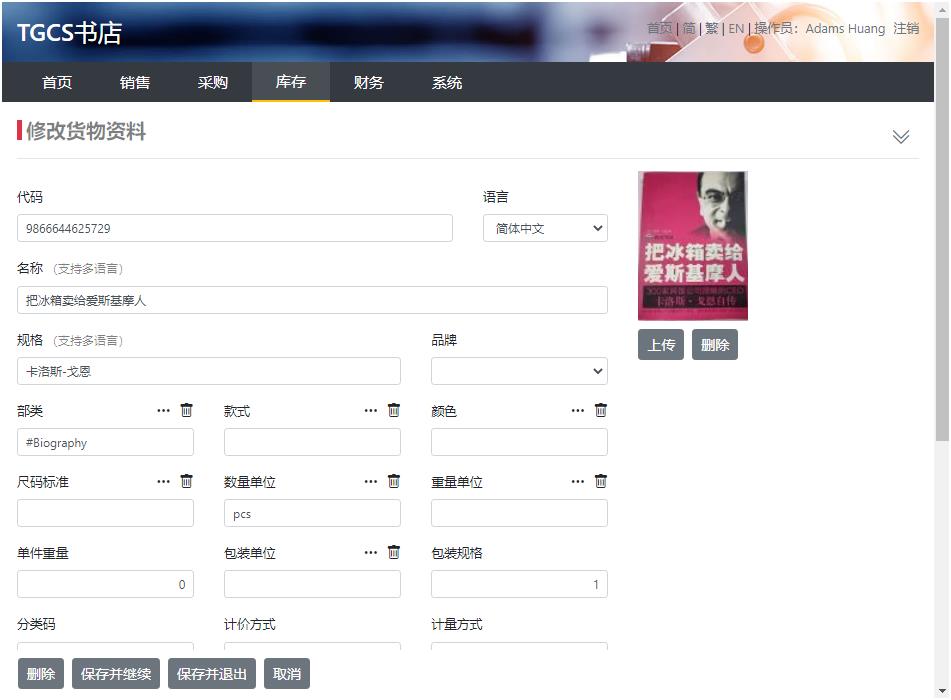Click the 保存并退出 button
Screen dimensions: 951x700
tap(212, 674)
